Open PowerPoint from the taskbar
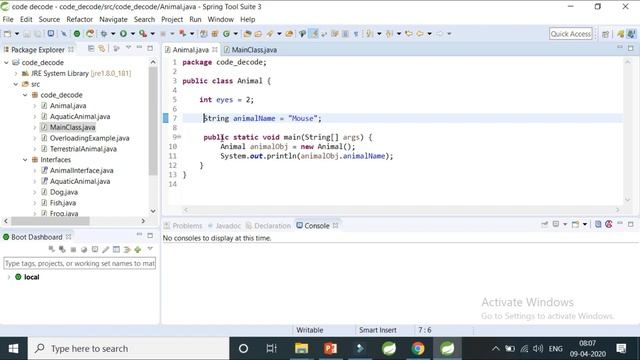The image size is (640, 360). coord(330,349)
